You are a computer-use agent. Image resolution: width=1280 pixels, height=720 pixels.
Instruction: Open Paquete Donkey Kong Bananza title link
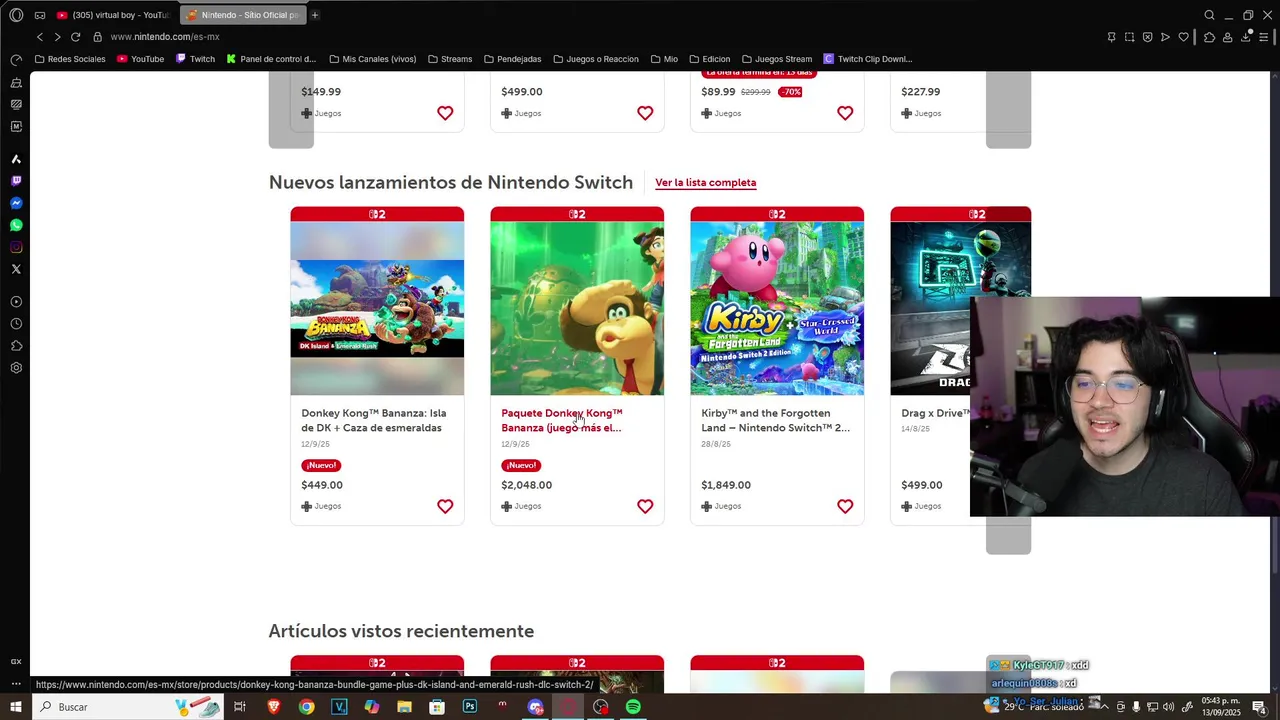pyautogui.click(x=561, y=420)
